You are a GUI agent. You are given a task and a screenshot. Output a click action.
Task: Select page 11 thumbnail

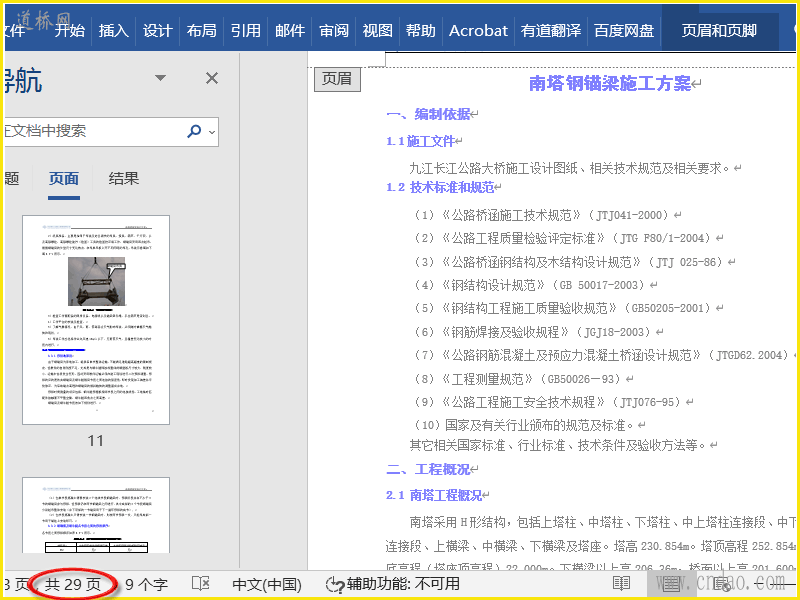(96, 320)
